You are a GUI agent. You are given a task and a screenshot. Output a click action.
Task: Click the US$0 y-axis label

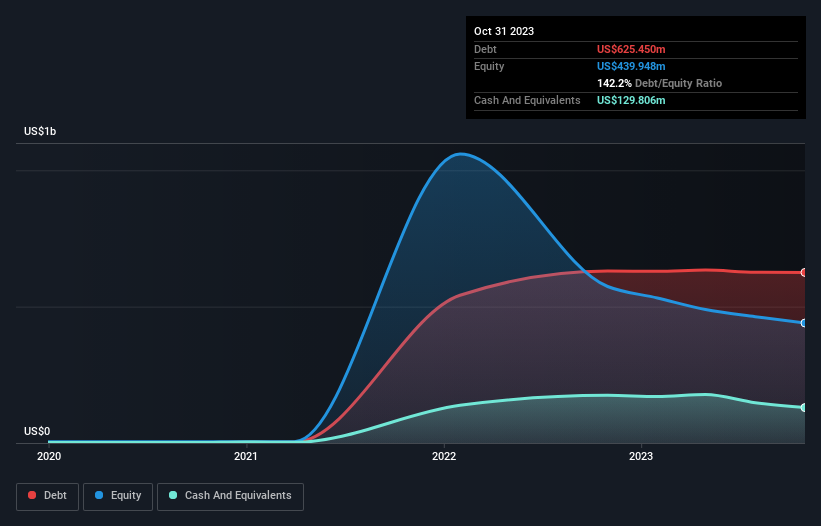[37, 431]
